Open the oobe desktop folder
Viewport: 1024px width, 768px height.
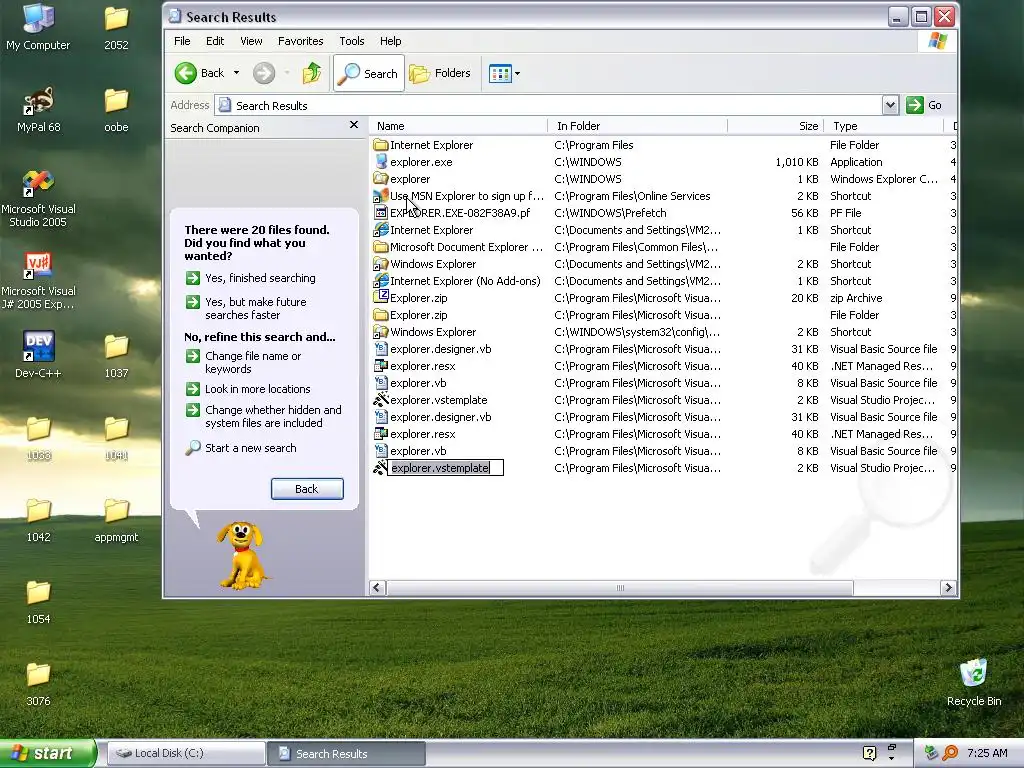coord(116,109)
